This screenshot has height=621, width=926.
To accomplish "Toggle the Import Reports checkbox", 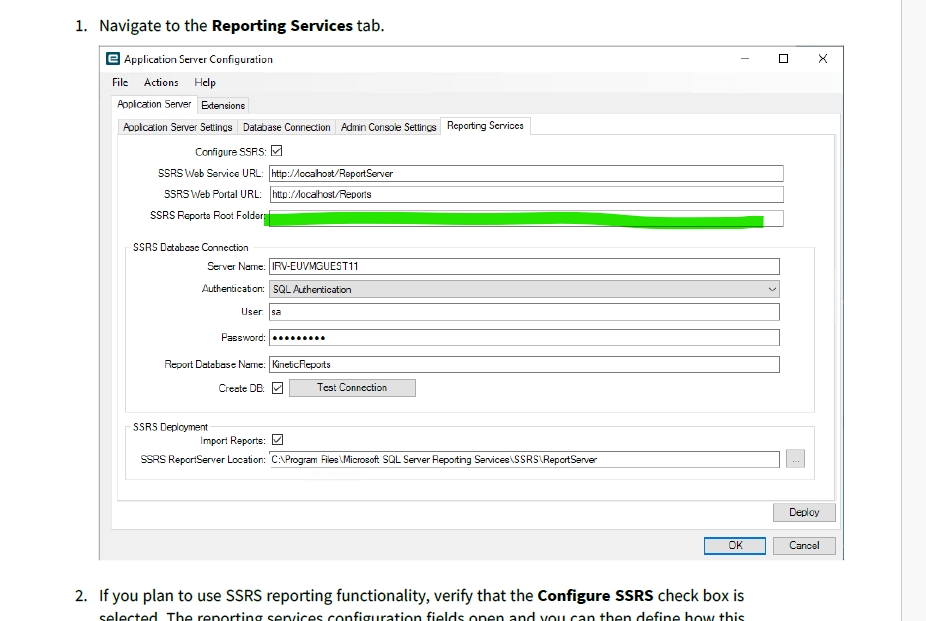I will coord(278,440).
